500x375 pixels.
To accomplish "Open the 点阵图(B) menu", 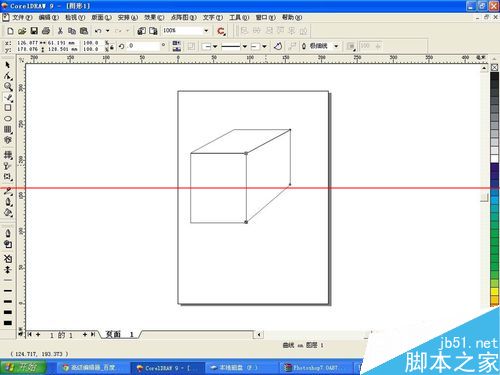I will (x=183, y=17).
